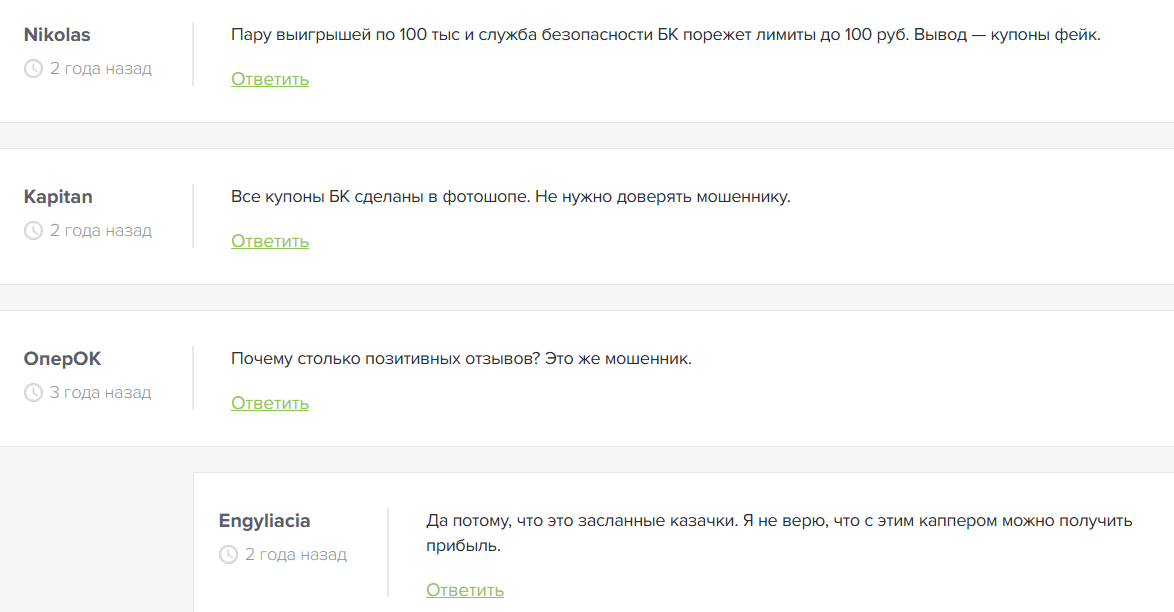The height and width of the screenshot is (612, 1174).
Task: Select the timestamp '3 года назад' under ОперОК
Action: (100, 392)
